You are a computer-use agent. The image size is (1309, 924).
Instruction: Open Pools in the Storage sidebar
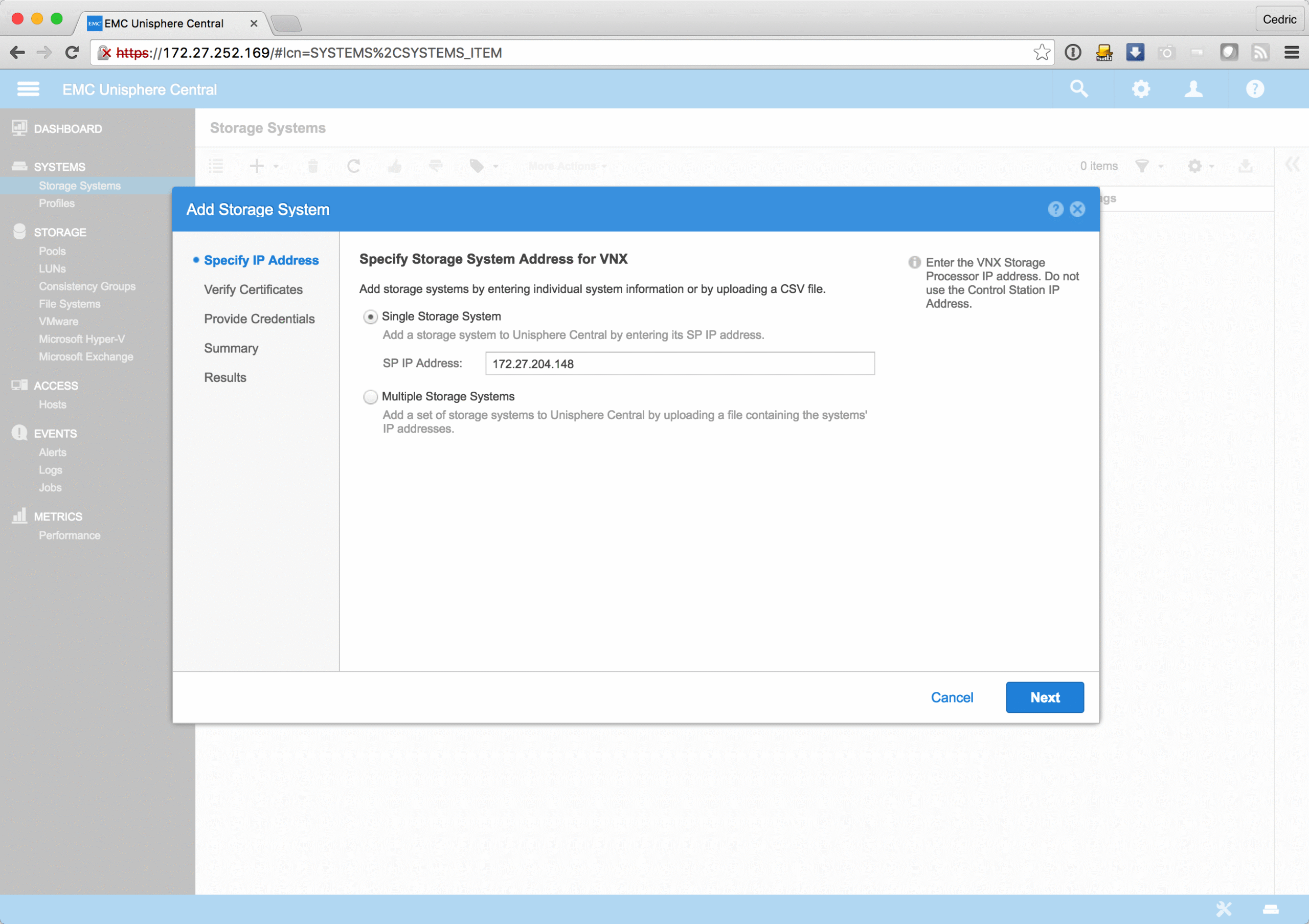tap(52, 252)
